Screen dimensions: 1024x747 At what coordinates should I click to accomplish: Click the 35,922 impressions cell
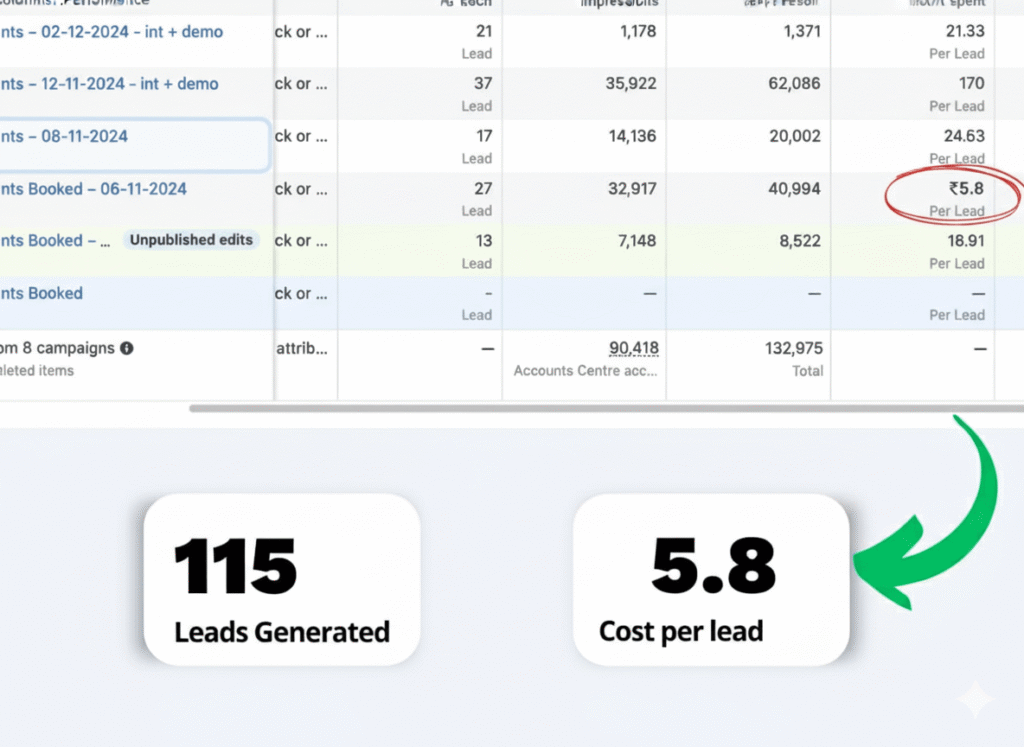[x=623, y=84]
